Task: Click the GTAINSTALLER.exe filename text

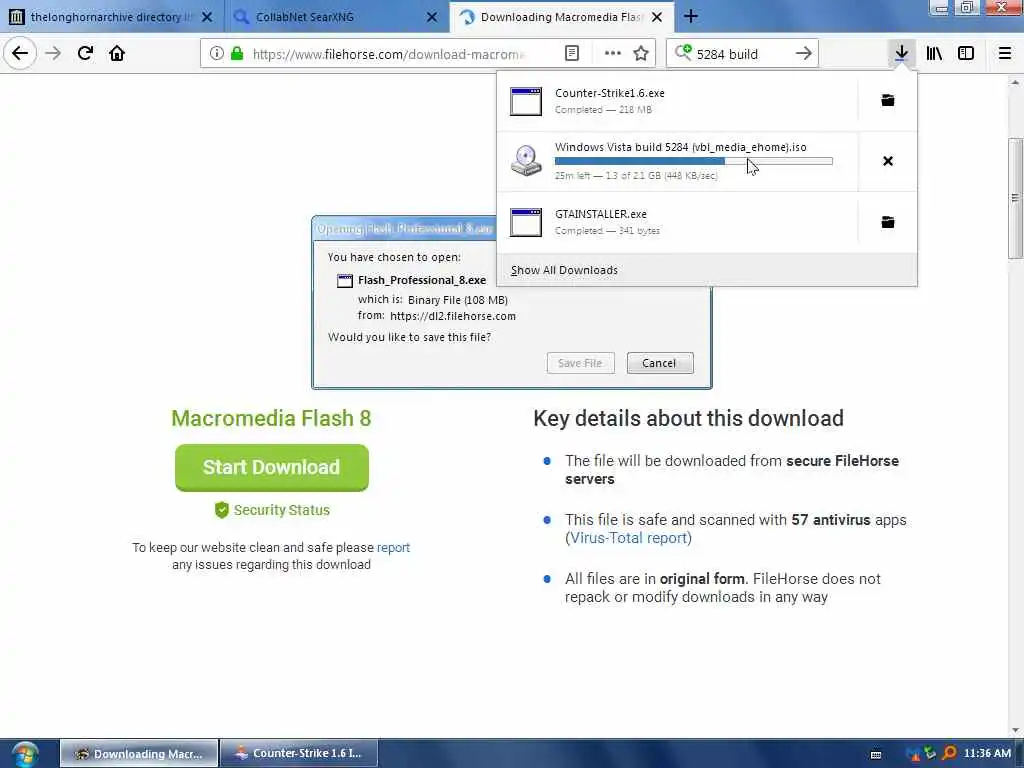Action: pos(601,214)
